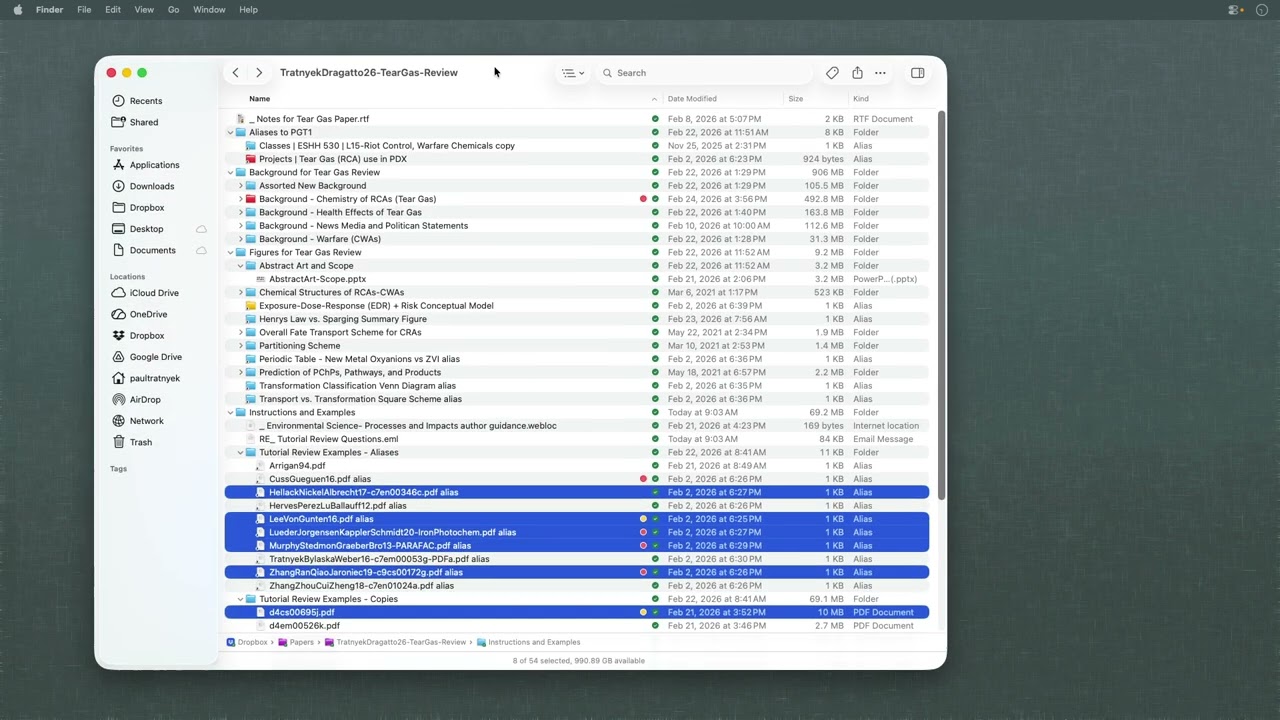Sort by the Size column header
This screenshot has height=720, width=1280.
pyautogui.click(x=796, y=99)
